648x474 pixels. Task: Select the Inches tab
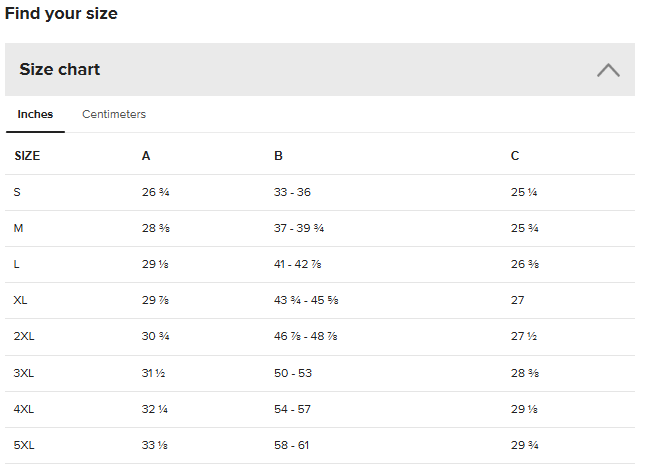tap(35, 115)
